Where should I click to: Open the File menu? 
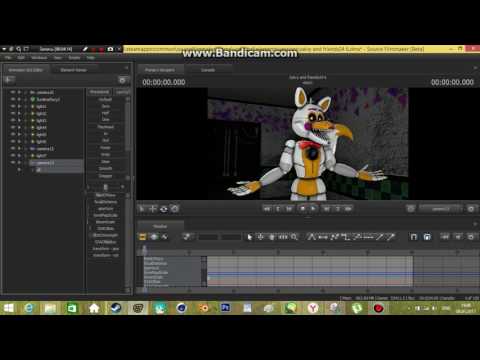tap(8, 58)
